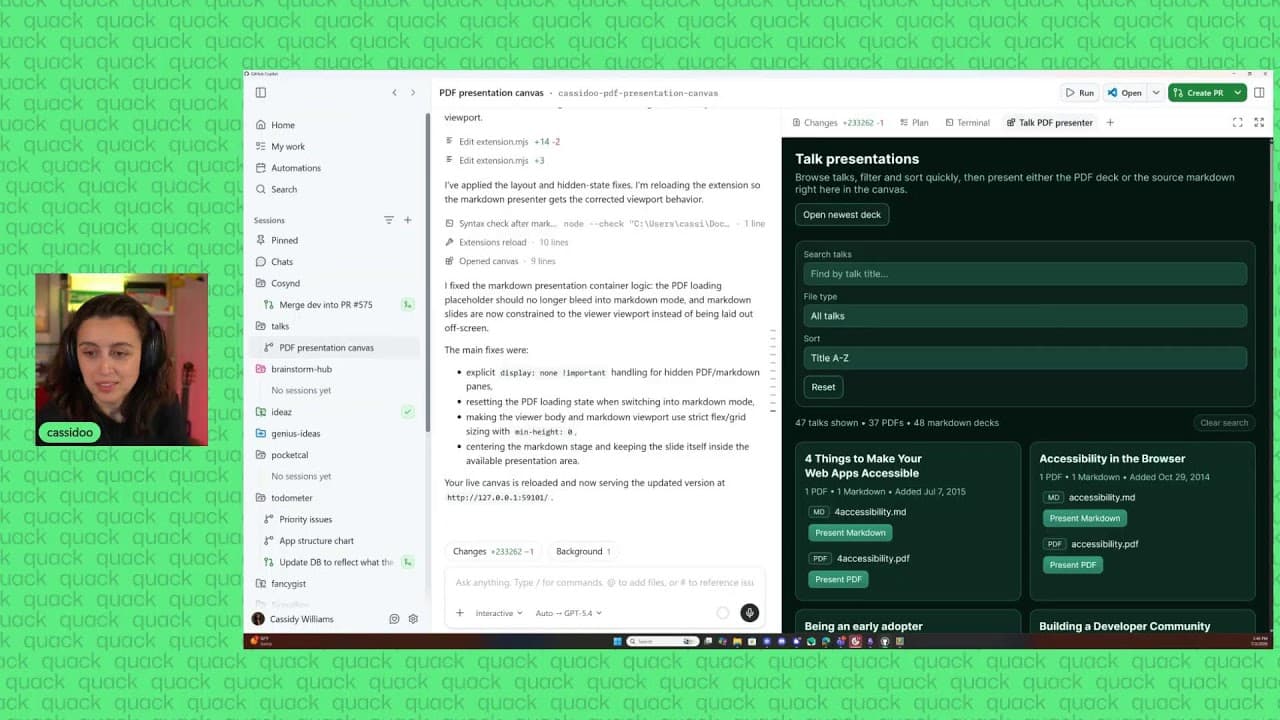Viewport: 1280px width, 720px height.
Task: Go back with the left arrow
Action: (394, 93)
